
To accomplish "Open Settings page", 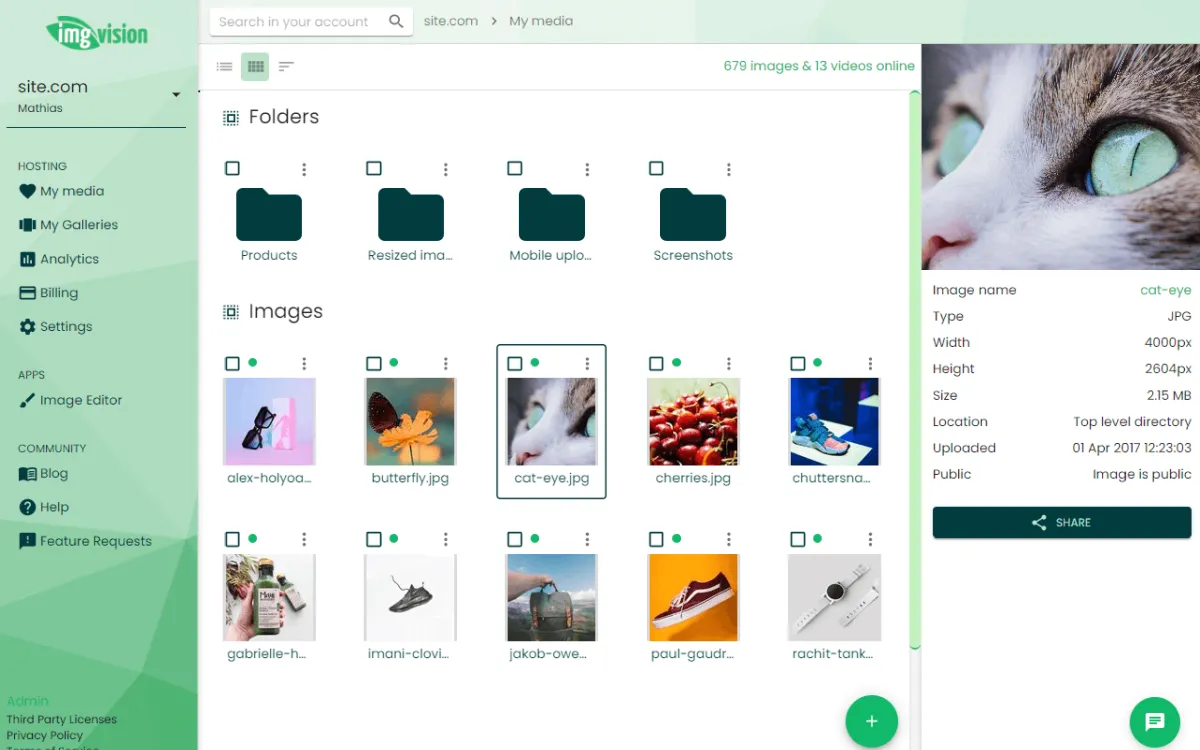I will tap(66, 327).
